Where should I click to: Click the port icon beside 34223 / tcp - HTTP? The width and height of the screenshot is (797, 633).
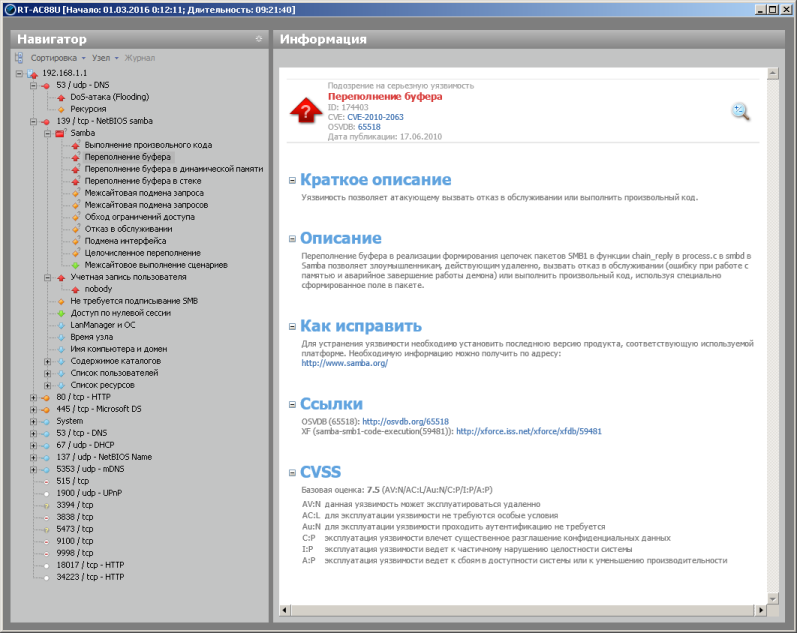click(46, 578)
